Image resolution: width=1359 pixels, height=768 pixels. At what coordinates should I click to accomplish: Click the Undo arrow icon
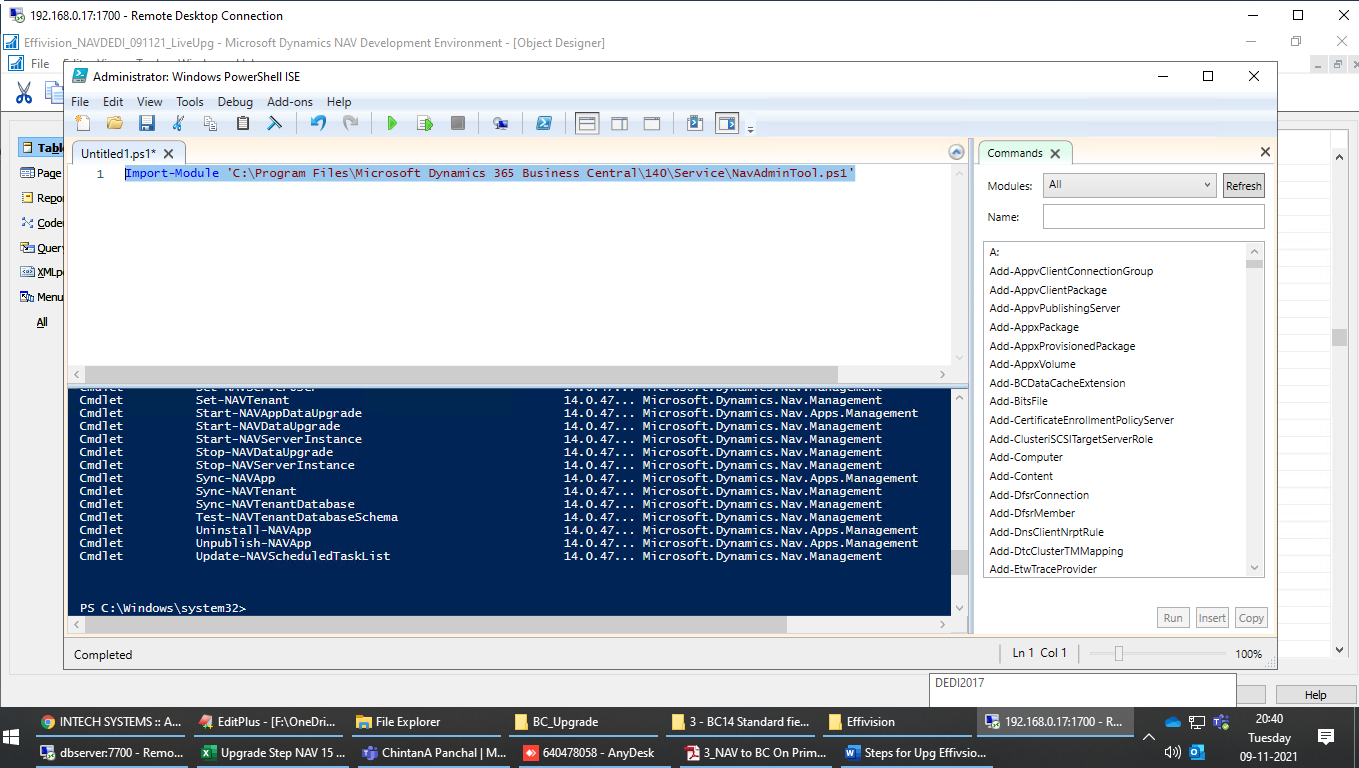[x=318, y=123]
